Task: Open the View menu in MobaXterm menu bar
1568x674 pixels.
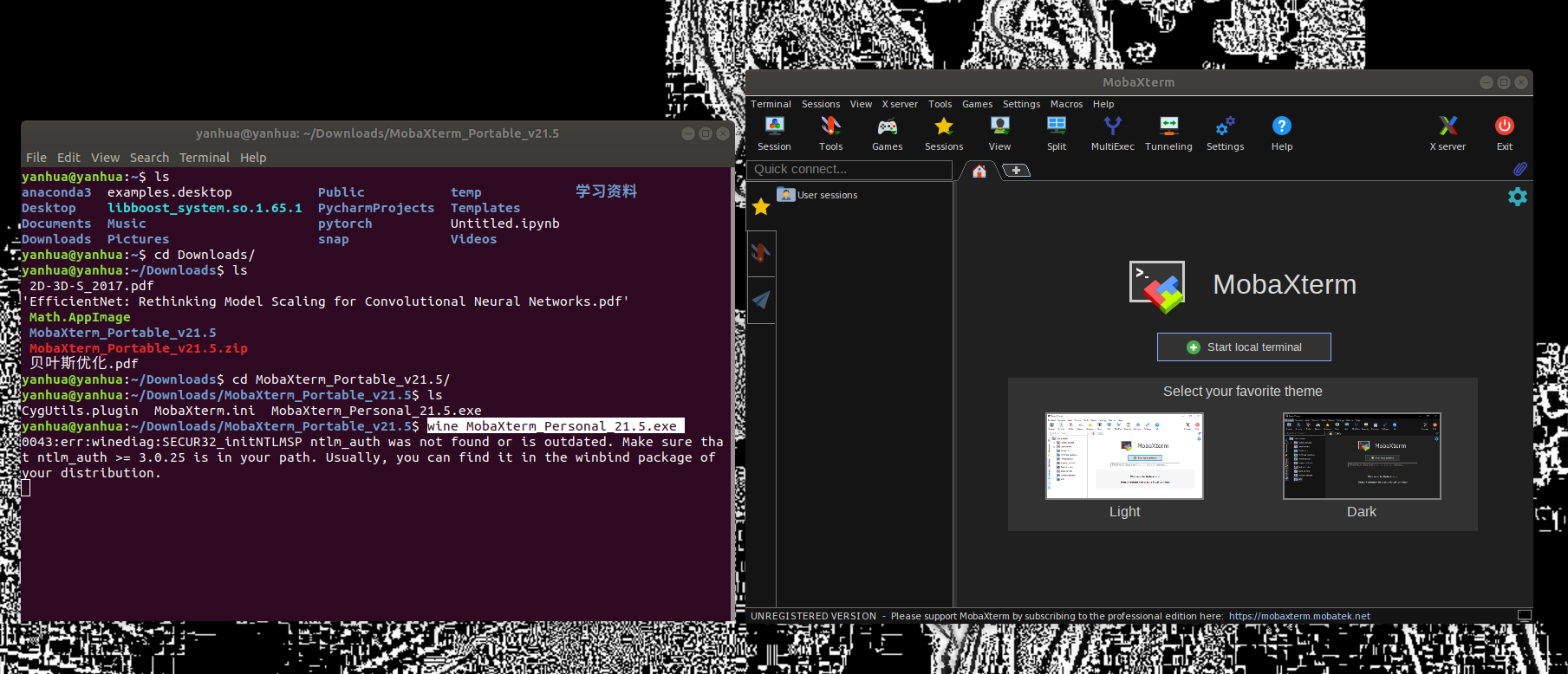Action: (x=861, y=104)
